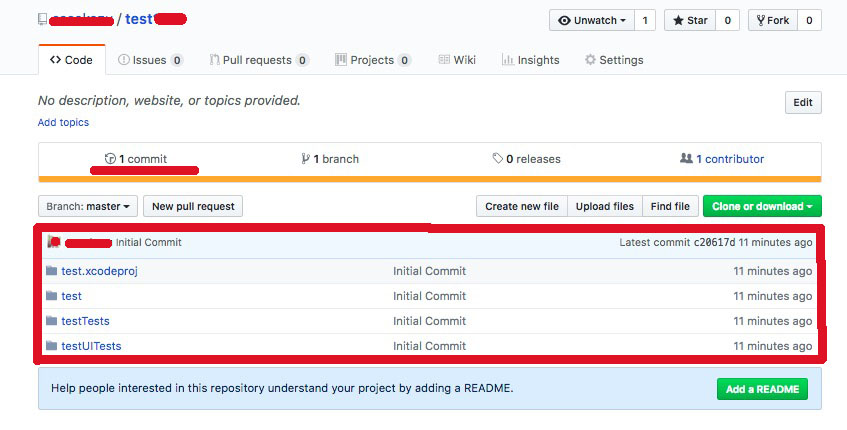Click Initial Commit in test.xcodeproj row
This screenshot has width=847, height=430.
coord(429,271)
